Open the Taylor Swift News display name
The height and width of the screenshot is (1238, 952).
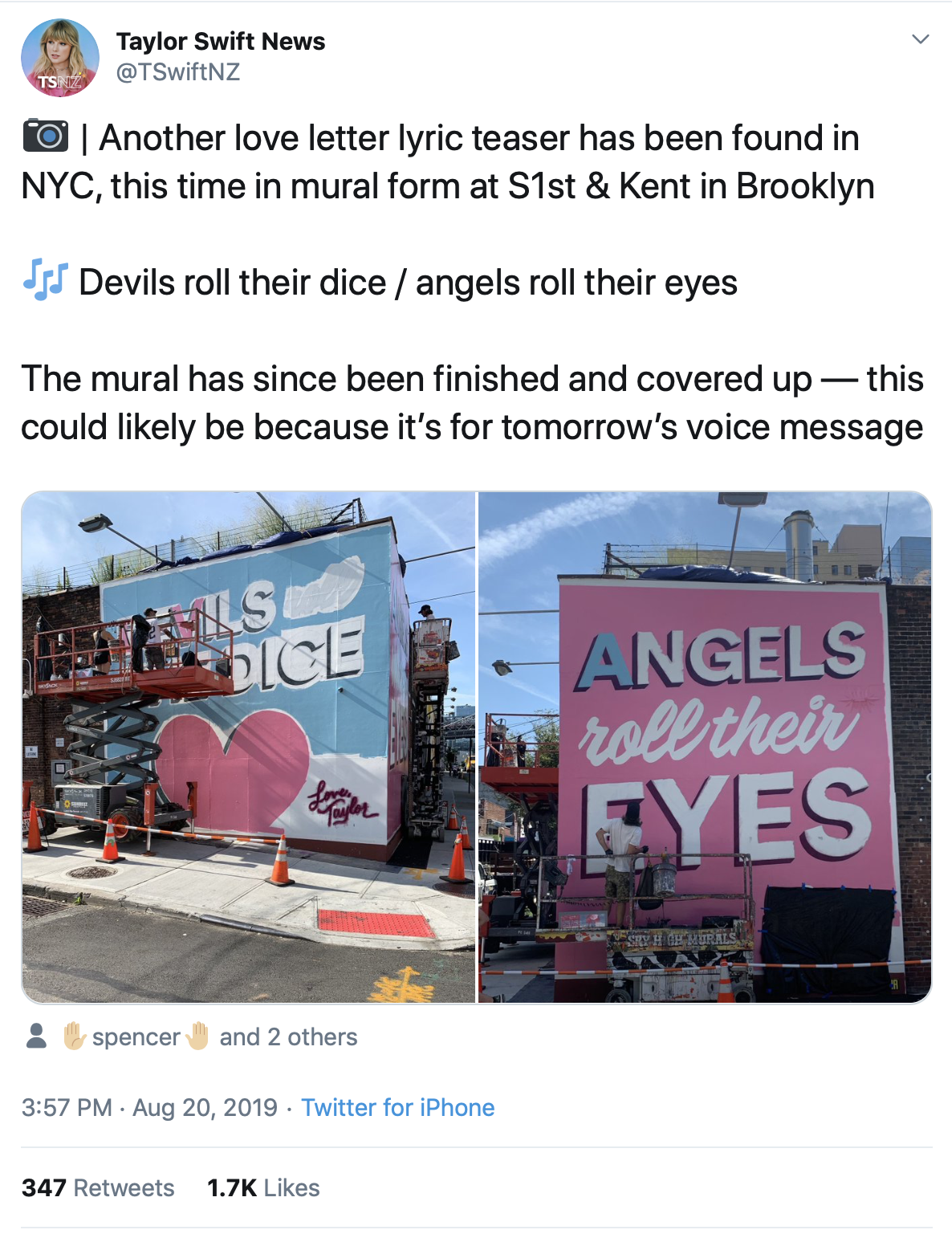pyautogui.click(x=221, y=42)
